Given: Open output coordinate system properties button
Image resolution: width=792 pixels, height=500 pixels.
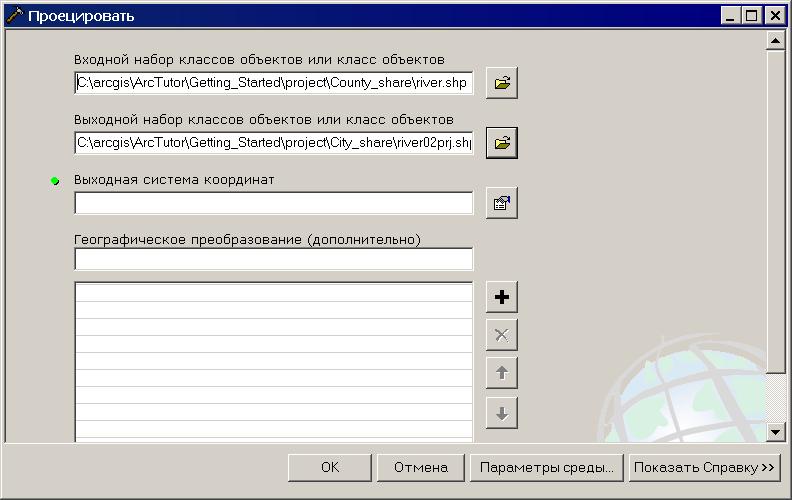Looking at the screenshot, I should point(502,203).
